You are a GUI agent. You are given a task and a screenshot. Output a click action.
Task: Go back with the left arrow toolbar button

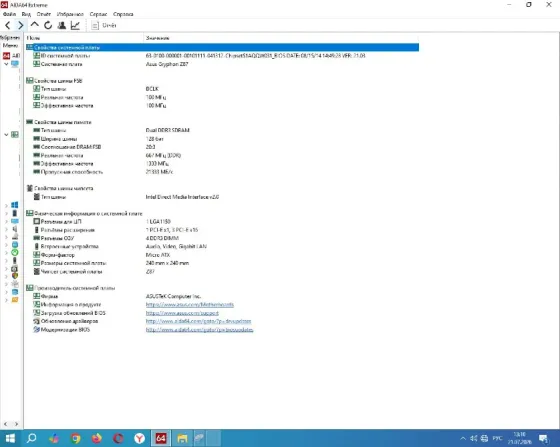8,25
